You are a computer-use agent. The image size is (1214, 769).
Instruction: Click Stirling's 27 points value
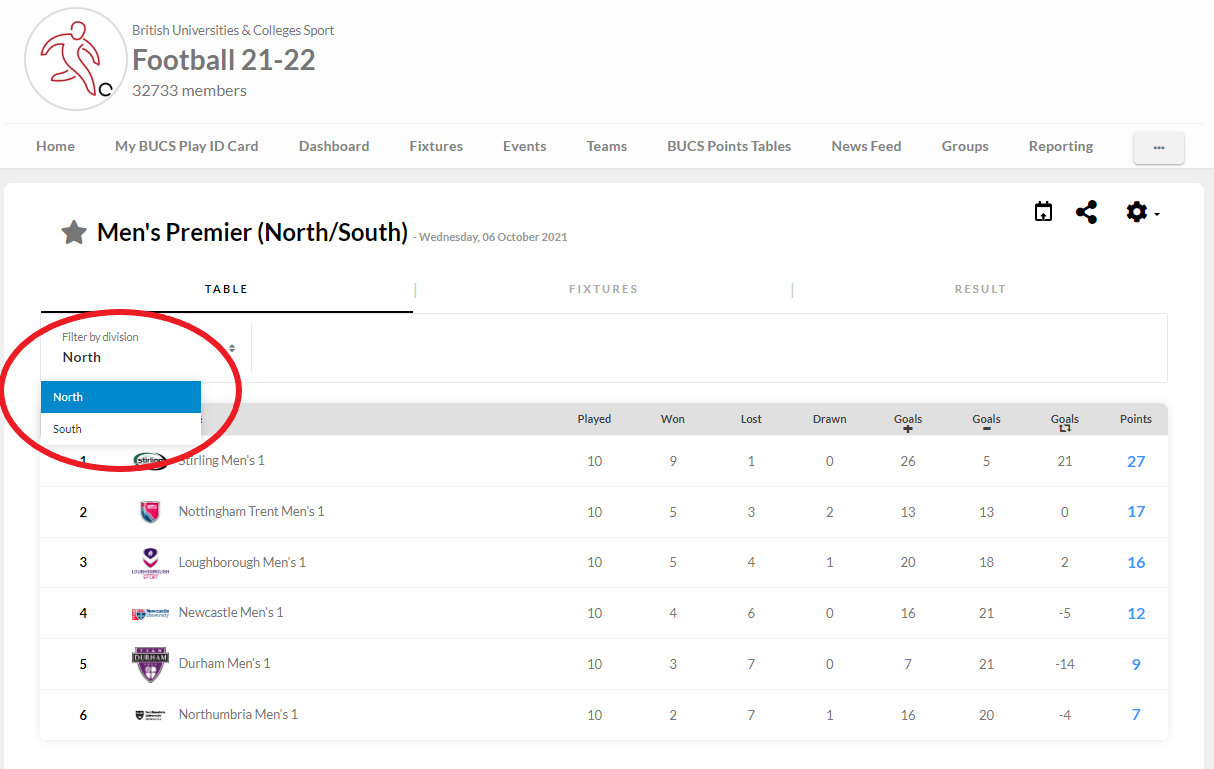1136,461
